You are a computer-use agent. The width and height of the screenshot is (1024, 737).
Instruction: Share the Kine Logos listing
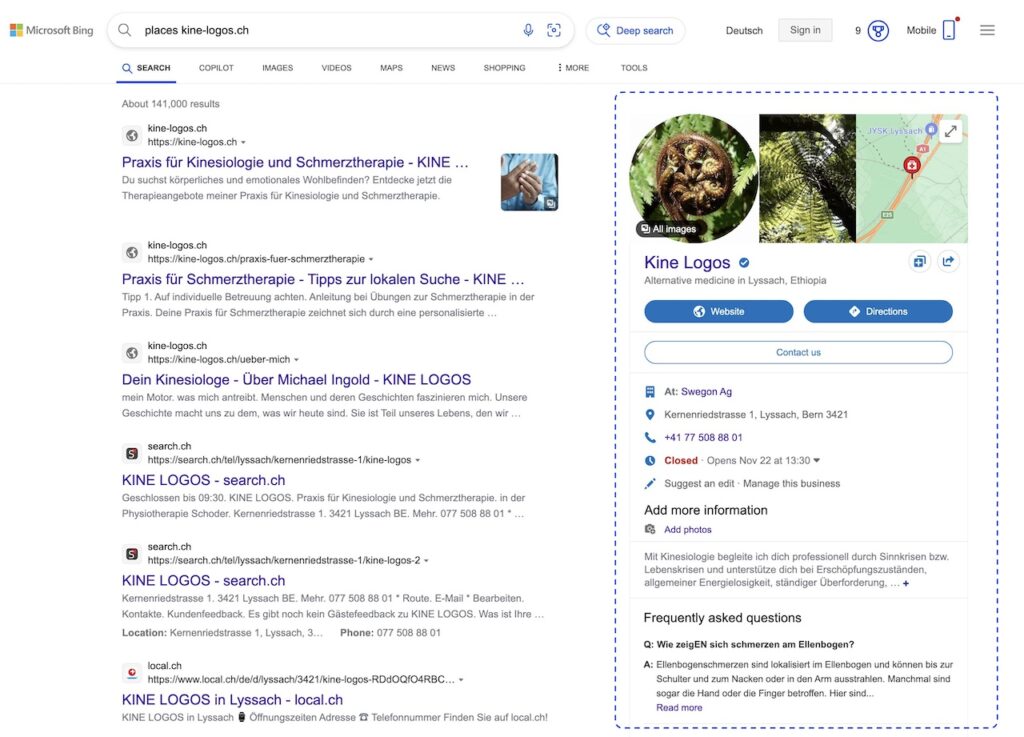pyautogui.click(x=948, y=262)
